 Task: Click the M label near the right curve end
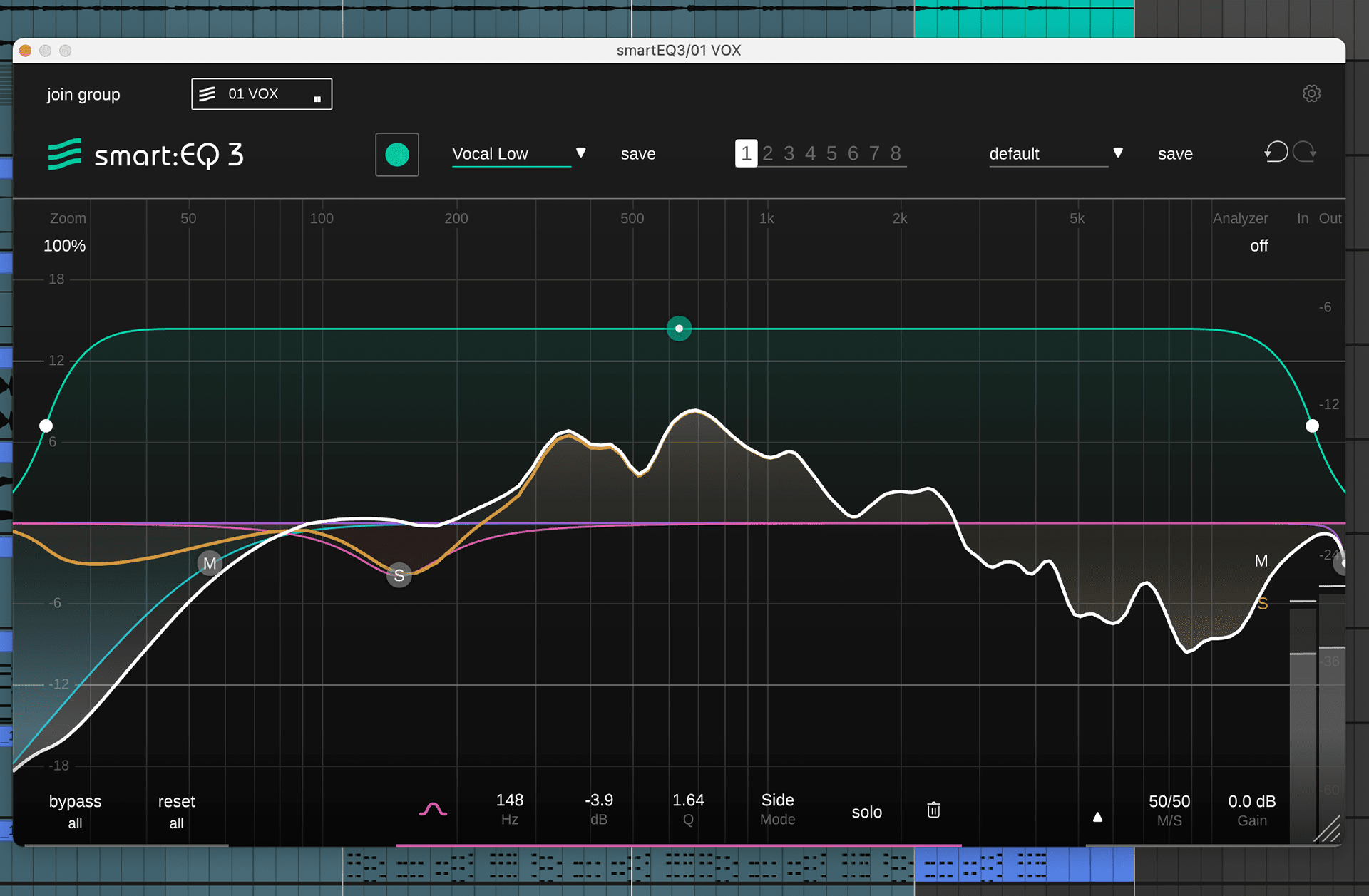[x=1261, y=561]
